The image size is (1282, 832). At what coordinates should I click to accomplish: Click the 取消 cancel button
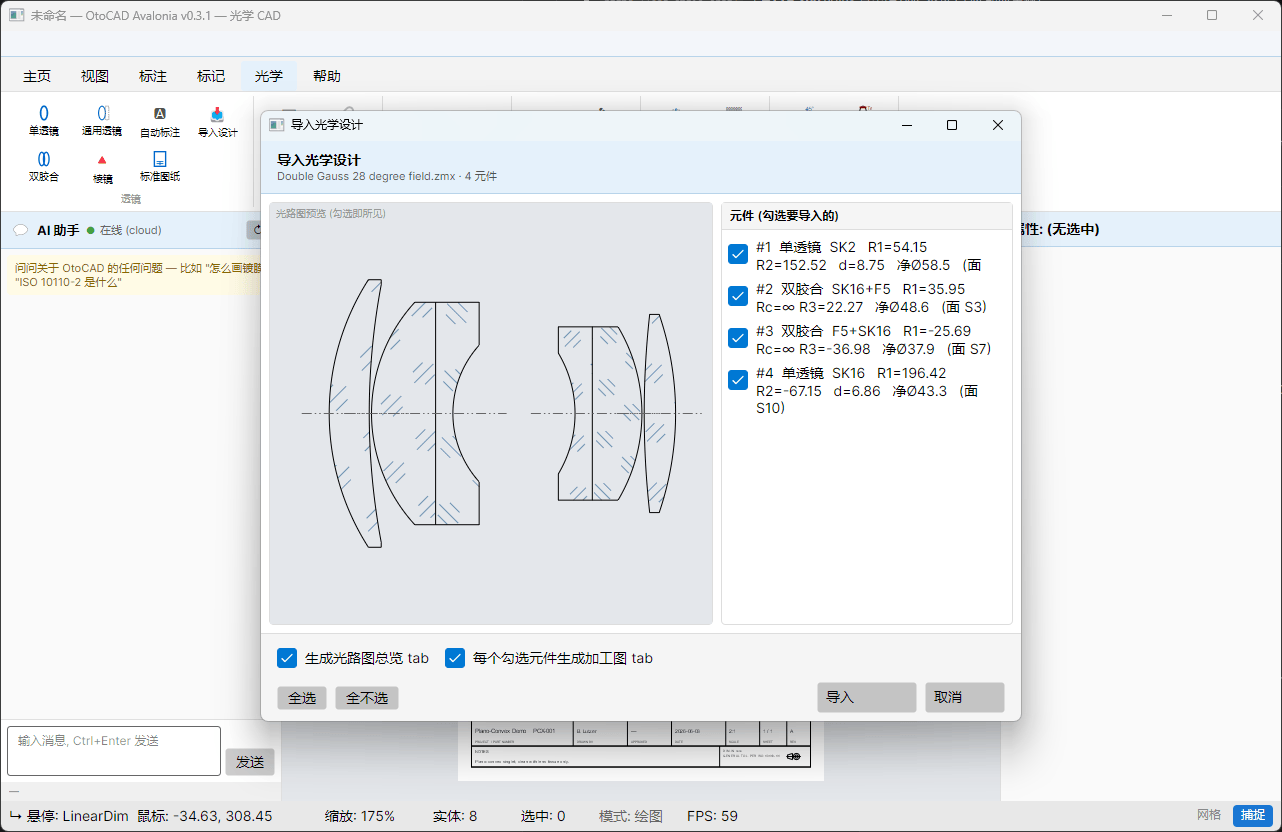(x=964, y=697)
